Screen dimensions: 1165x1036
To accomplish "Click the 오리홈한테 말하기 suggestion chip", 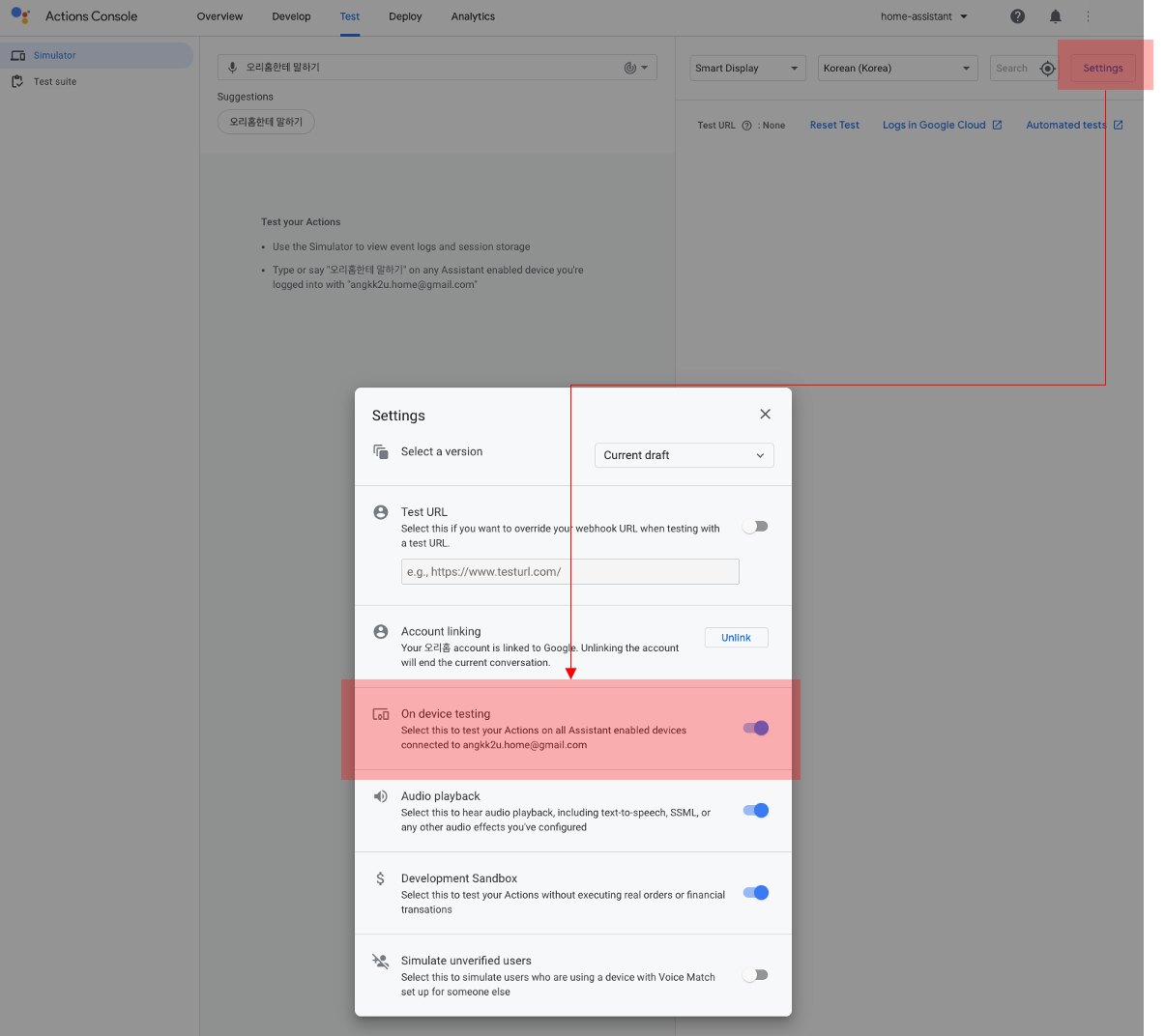I will coord(266,122).
